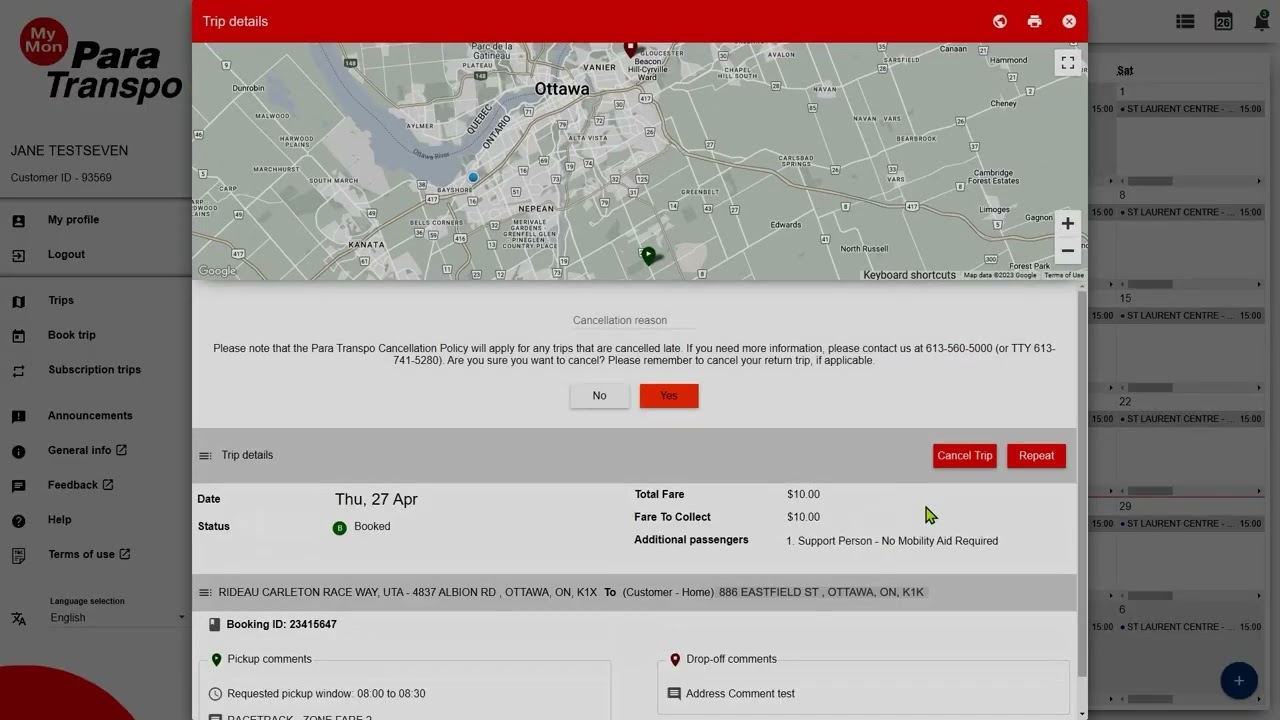Select the dark red destination marker on map

(x=630, y=48)
